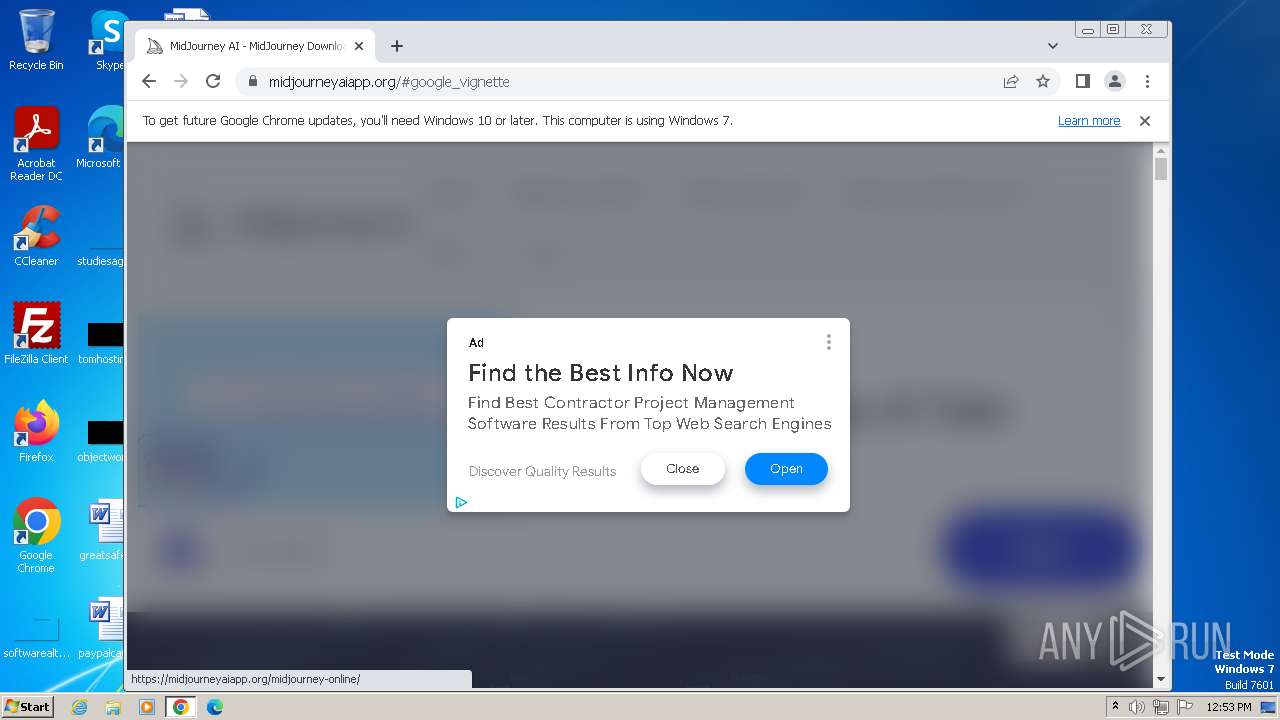Viewport: 1280px width, 720px height.
Task: Dismiss the Chrome update infobar
Action: point(1145,121)
